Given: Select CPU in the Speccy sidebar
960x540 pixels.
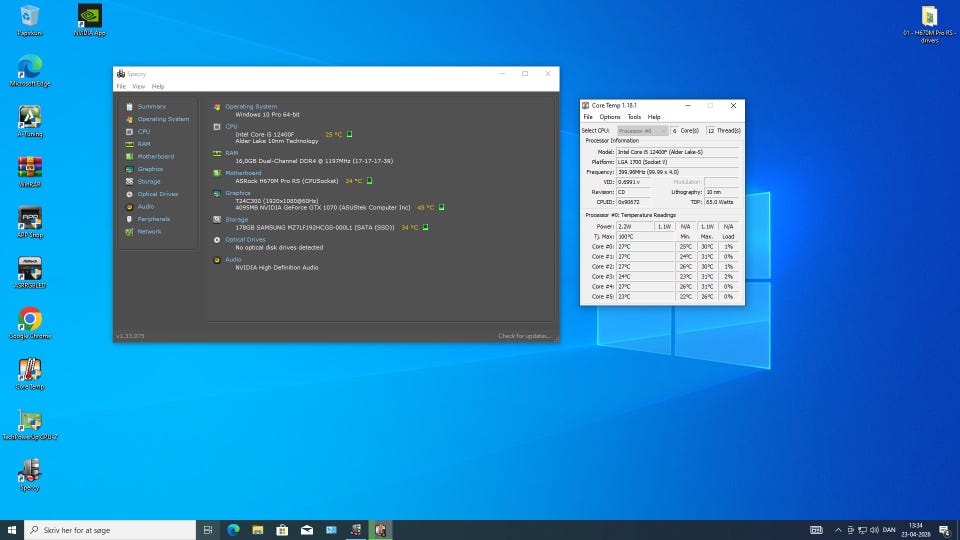Looking at the screenshot, I should tap(144, 131).
